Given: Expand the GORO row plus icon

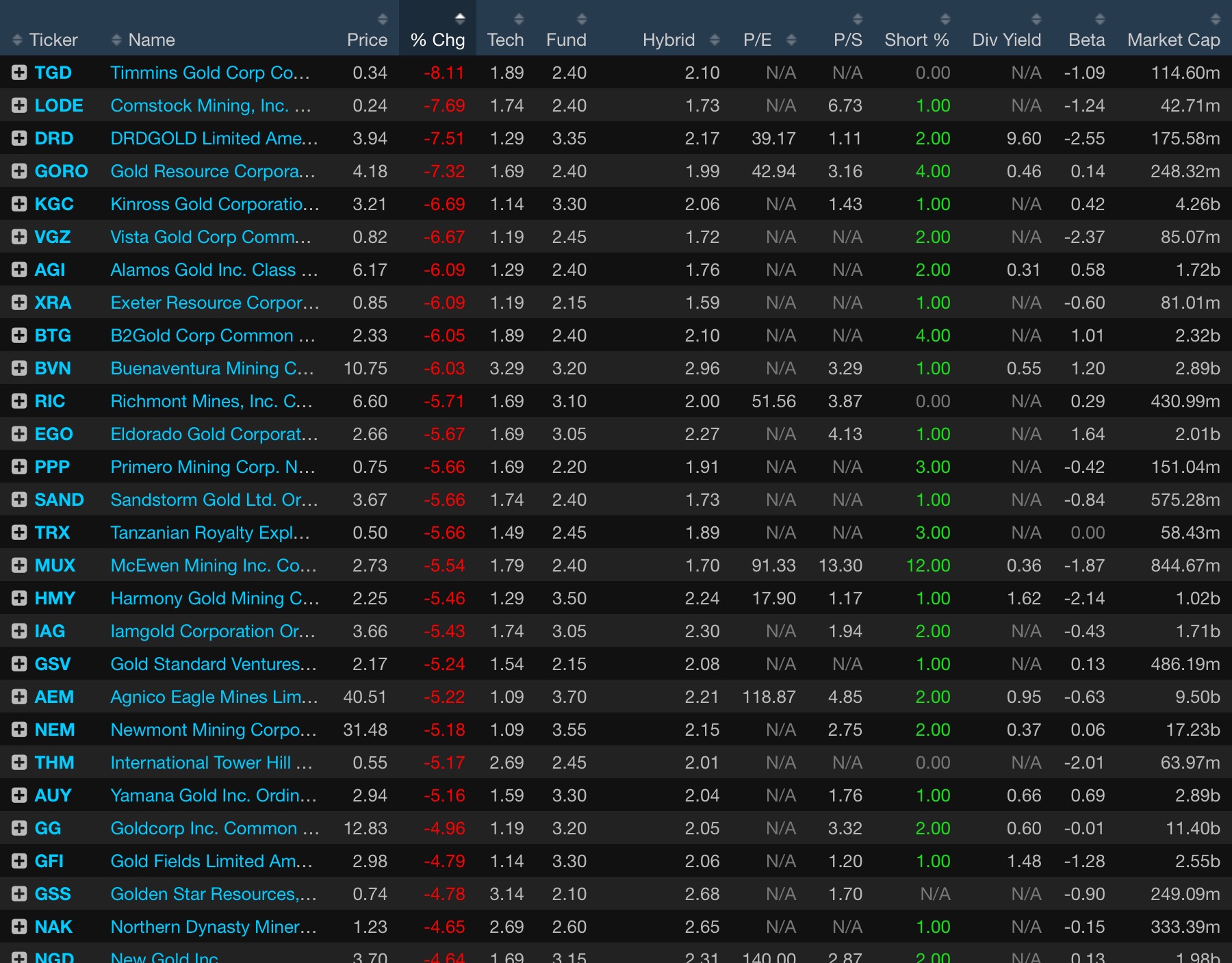Looking at the screenshot, I should pyautogui.click(x=19, y=171).
